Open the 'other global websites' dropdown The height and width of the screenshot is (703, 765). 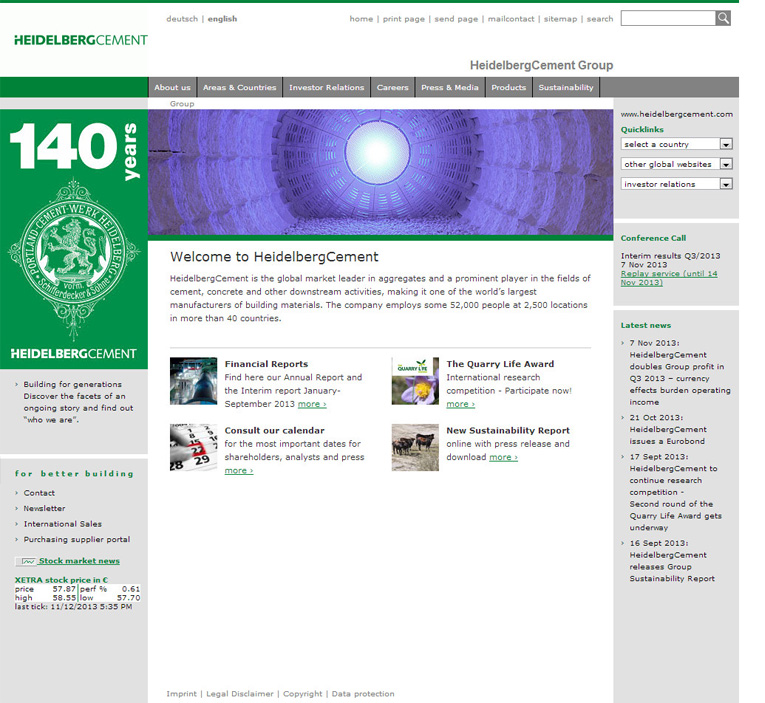pyautogui.click(x=677, y=164)
